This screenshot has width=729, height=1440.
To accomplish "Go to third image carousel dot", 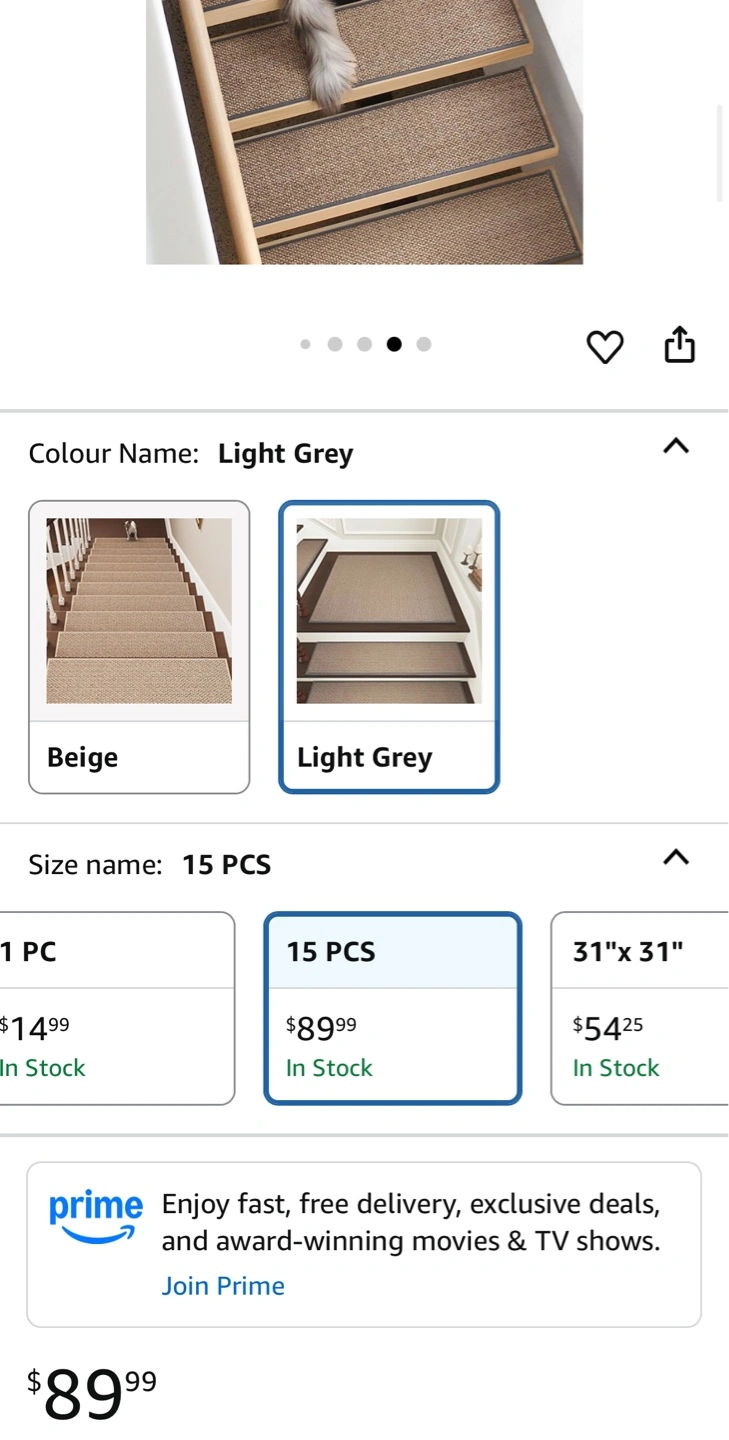I will [x=364, y=344].
